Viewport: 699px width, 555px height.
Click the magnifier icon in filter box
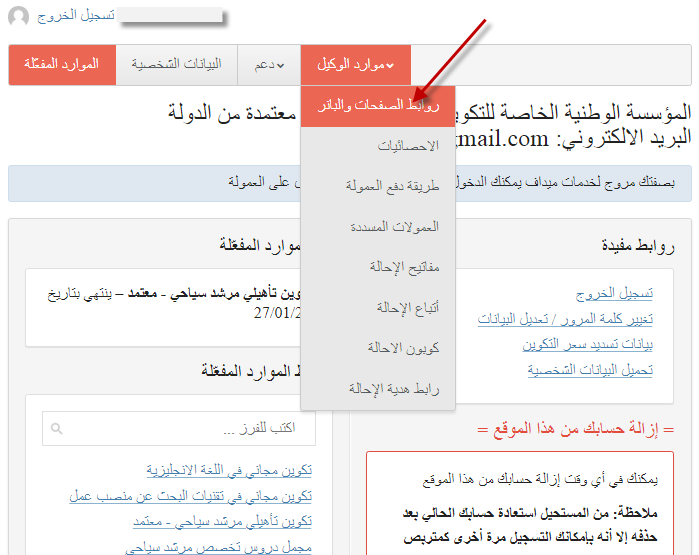57,428
